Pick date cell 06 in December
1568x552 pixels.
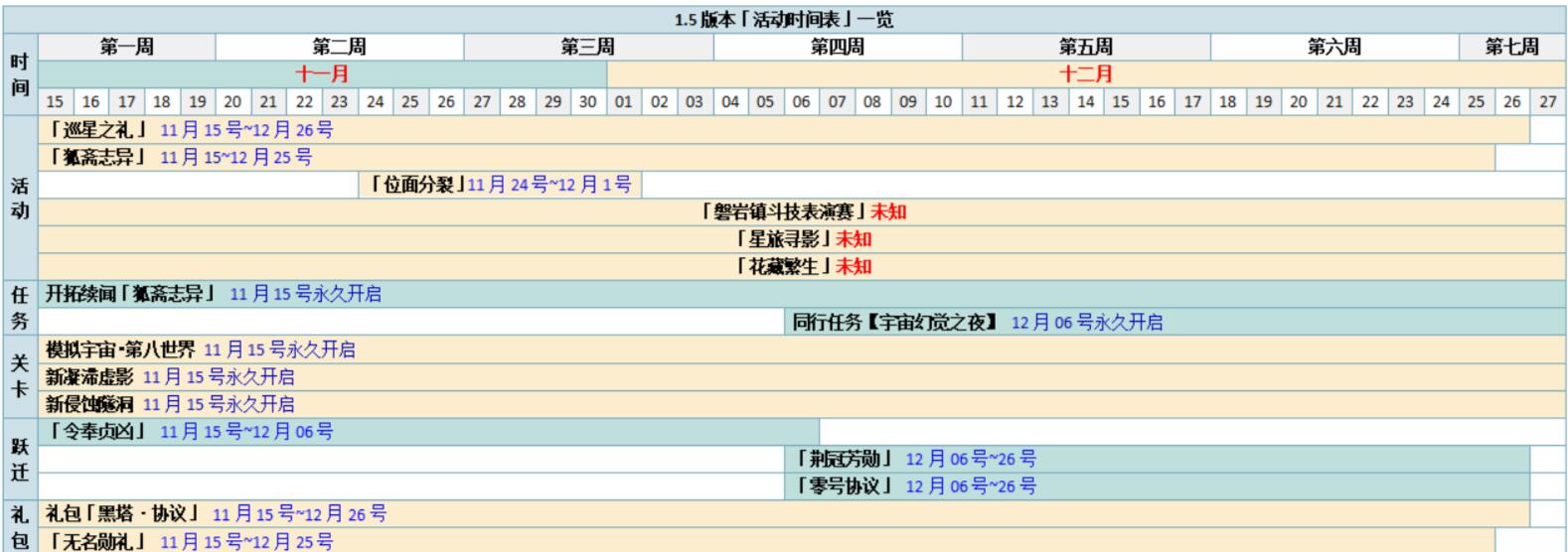[x=801, y=101]
